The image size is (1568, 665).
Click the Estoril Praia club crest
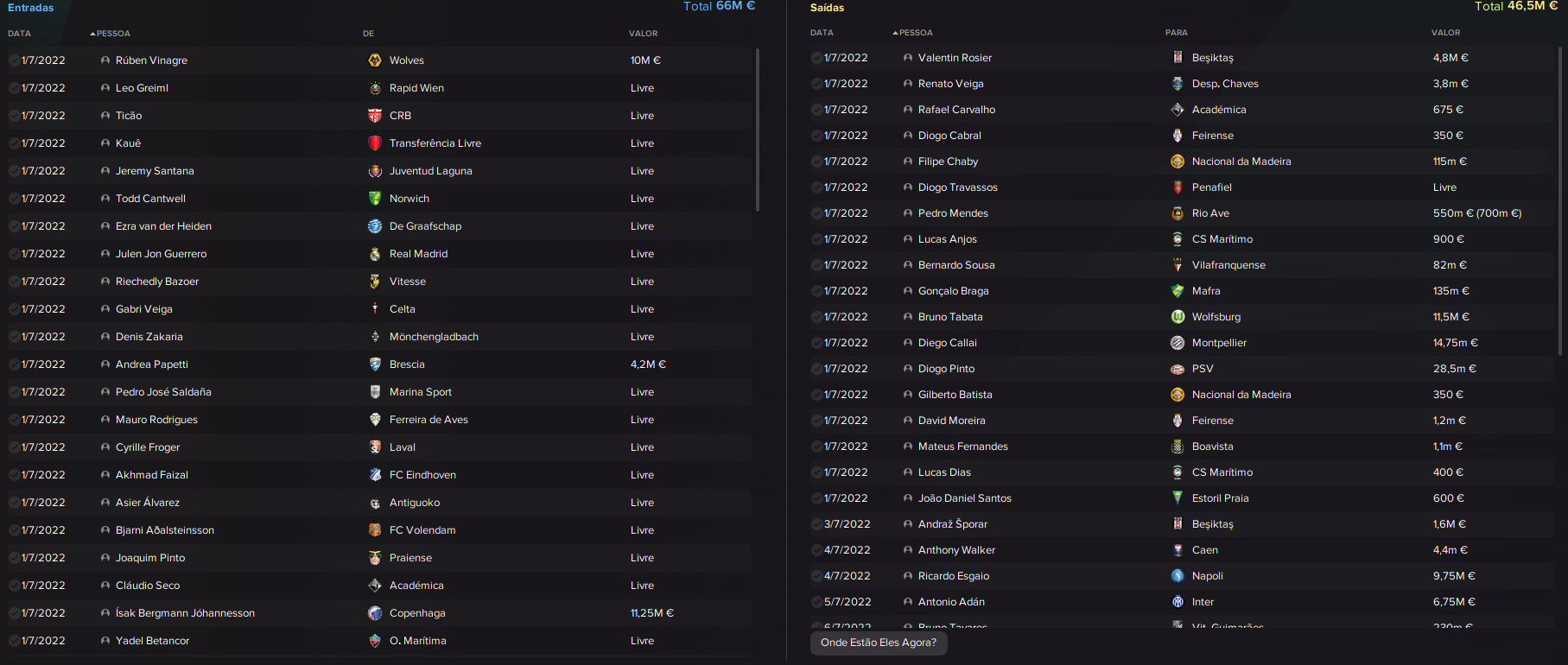pos(1178,498)
